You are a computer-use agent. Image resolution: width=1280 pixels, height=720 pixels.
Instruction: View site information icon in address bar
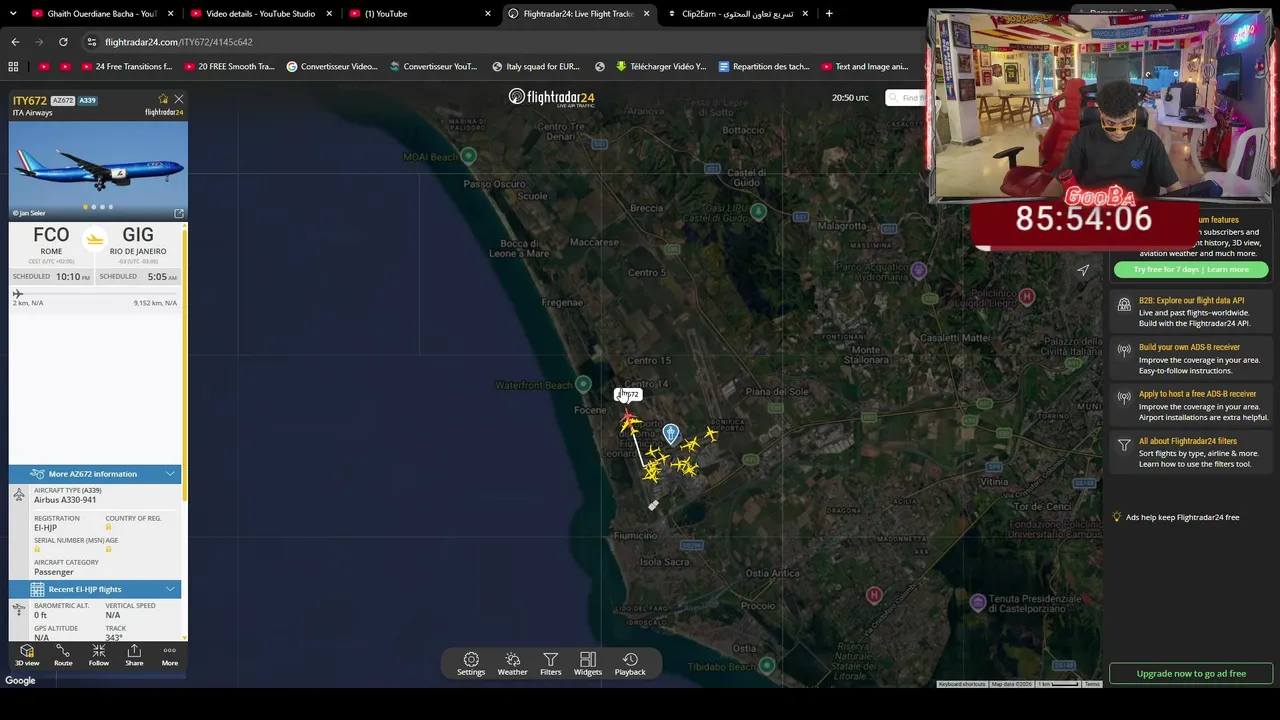point(91,42)
